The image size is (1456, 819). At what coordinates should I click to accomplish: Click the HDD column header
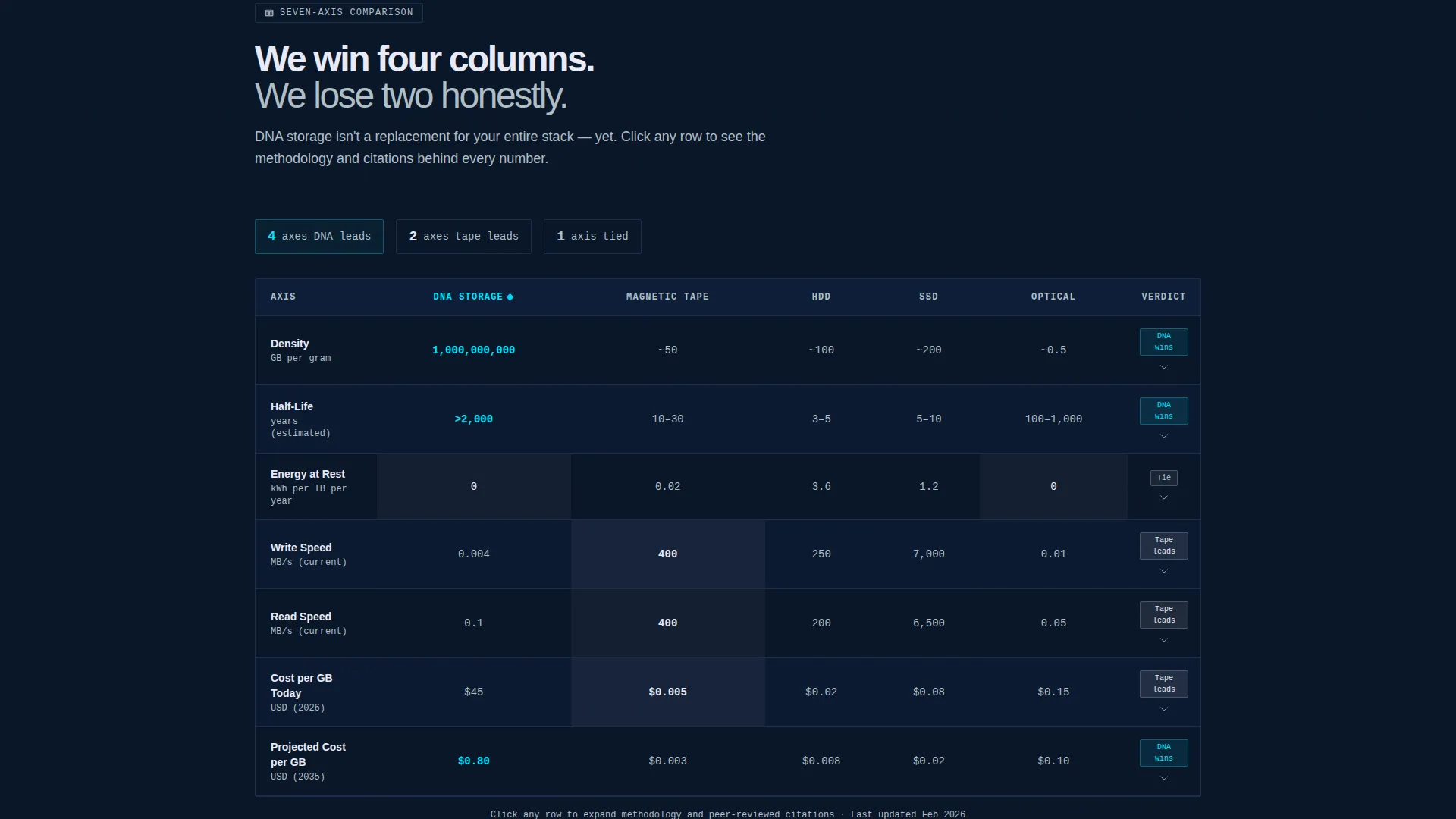point(821,297)
